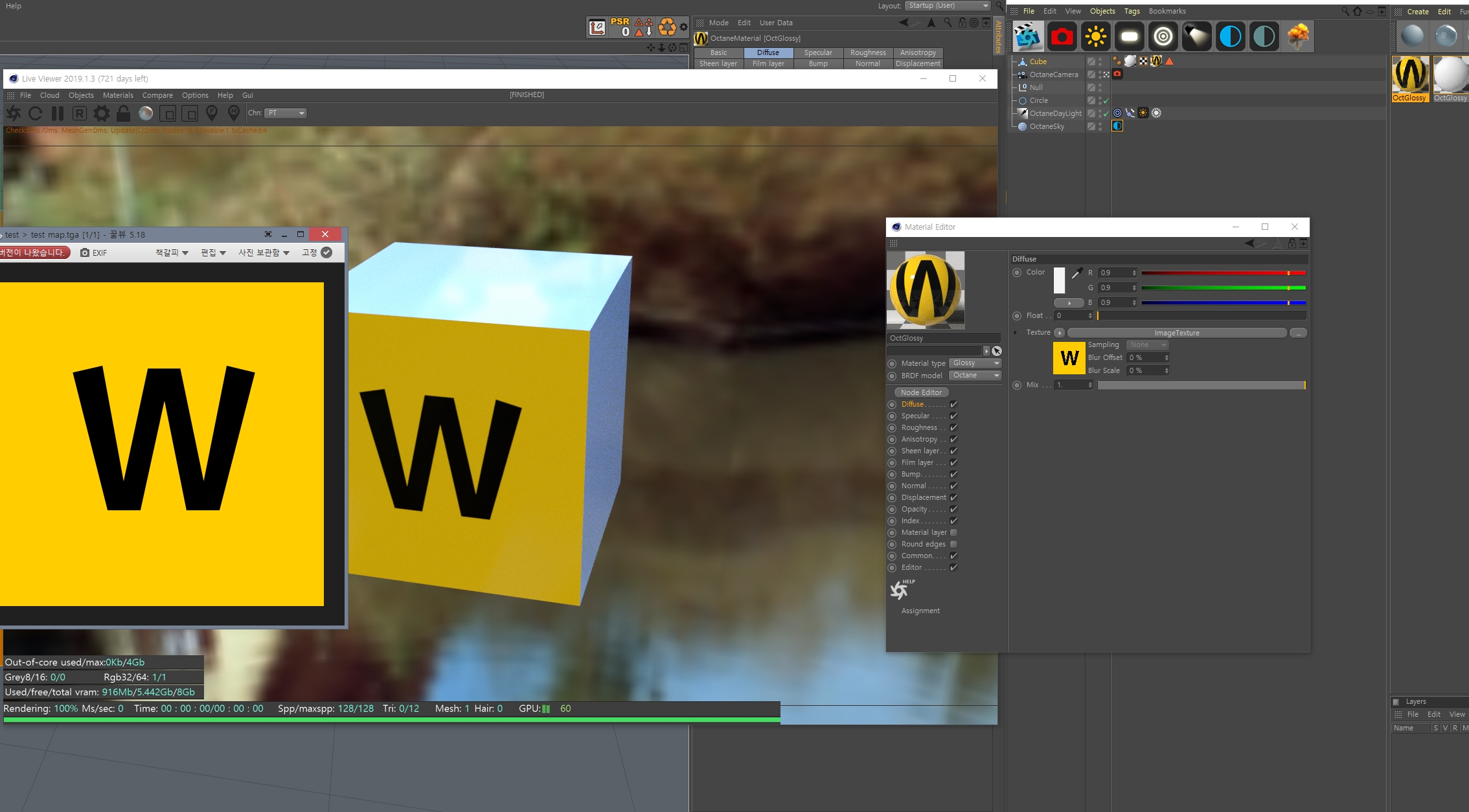Viewport: 1469px width, 812px height.
Task: Toggle Circle object's green enable checkmark
Action: pos(1106,100)
